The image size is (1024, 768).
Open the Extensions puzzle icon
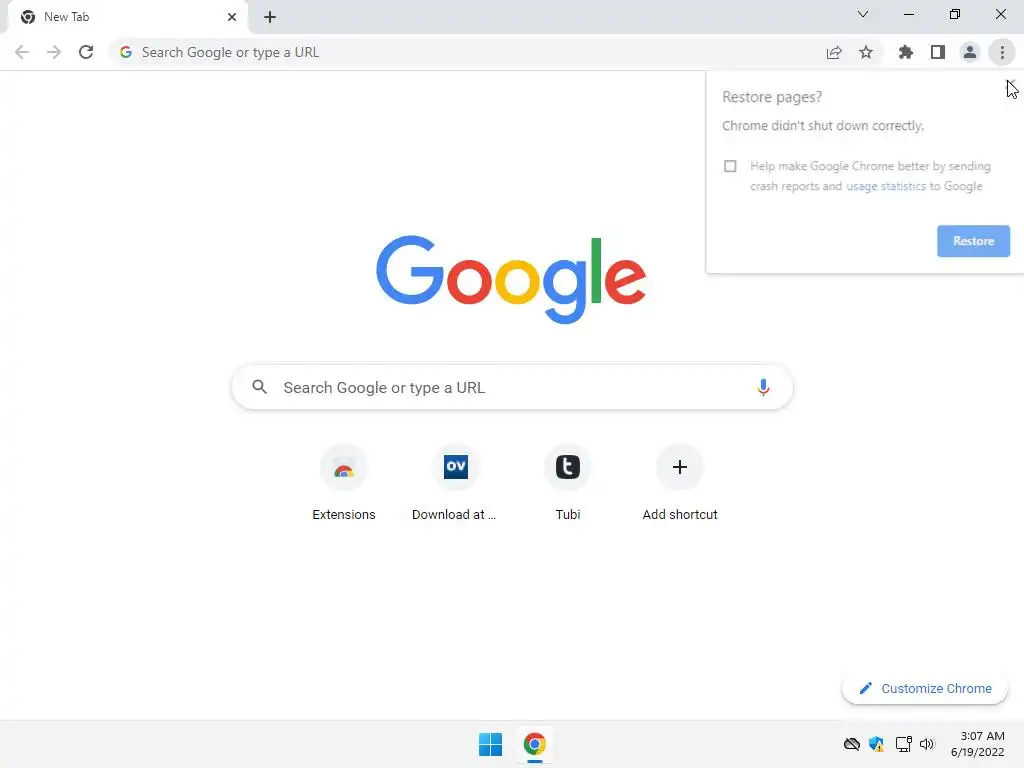pyautogui.click(x=906, y=52)
